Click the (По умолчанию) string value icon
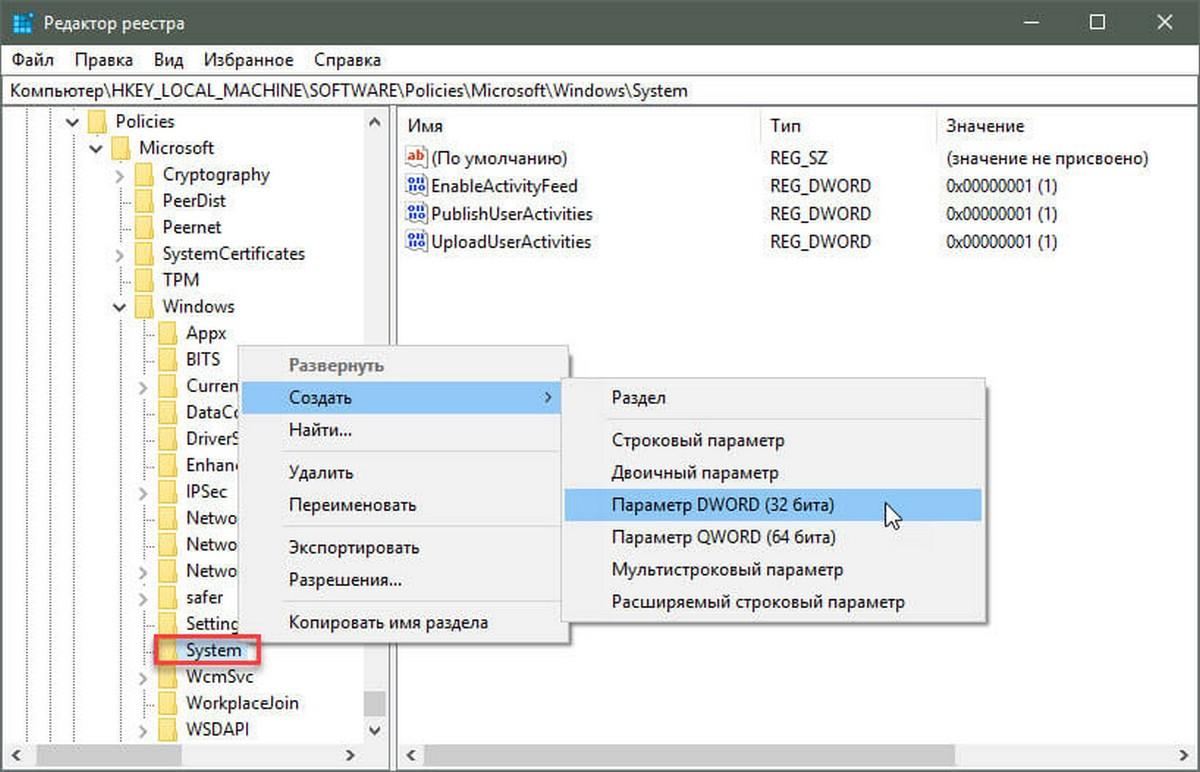Viewport: 1200px width, 772px height. (416, 158)
